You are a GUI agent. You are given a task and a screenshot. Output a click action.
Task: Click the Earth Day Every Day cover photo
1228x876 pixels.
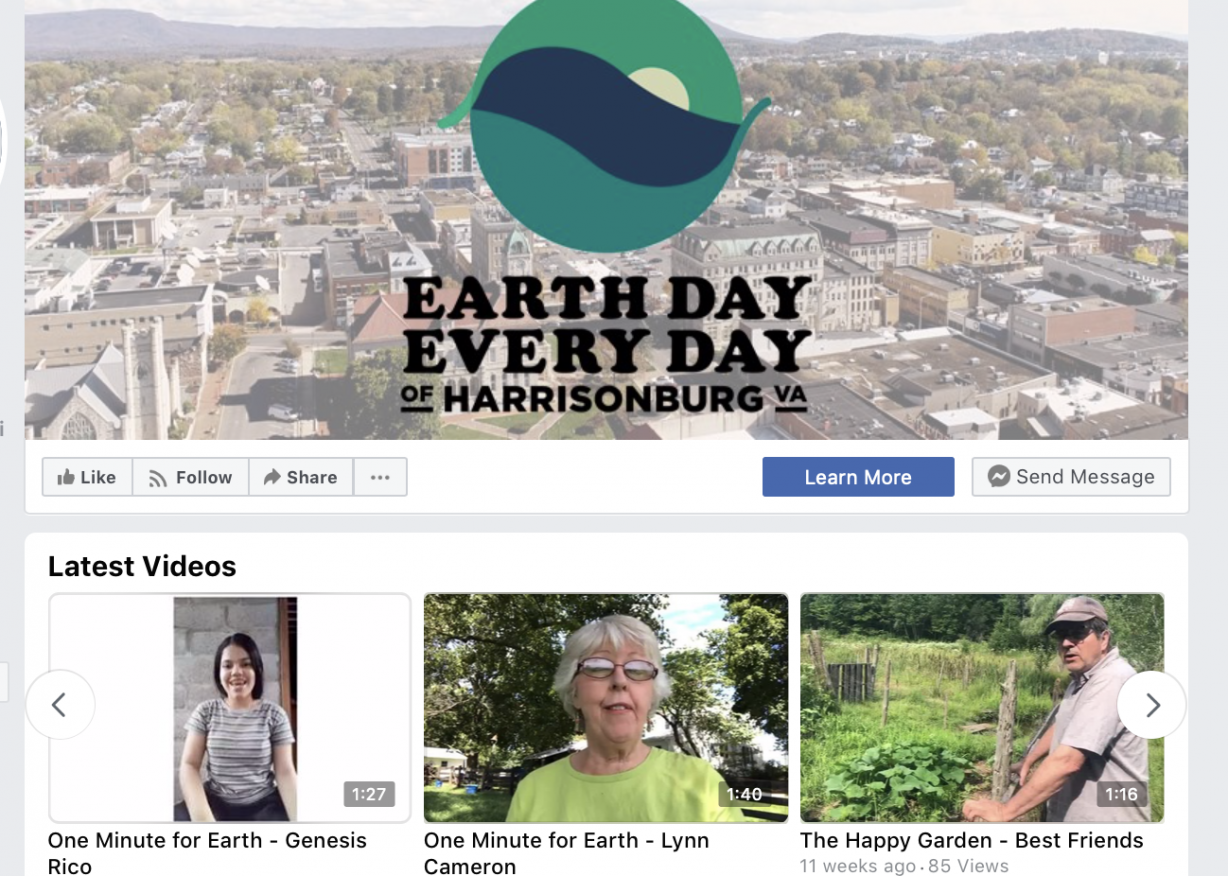tap(606, 220)
